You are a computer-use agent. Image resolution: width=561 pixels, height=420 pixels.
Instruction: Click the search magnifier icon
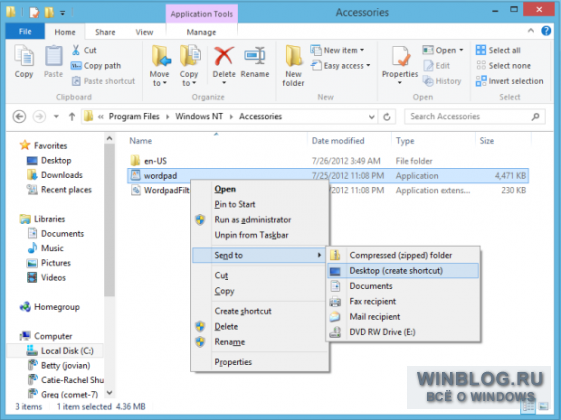(x=535, y=117)
